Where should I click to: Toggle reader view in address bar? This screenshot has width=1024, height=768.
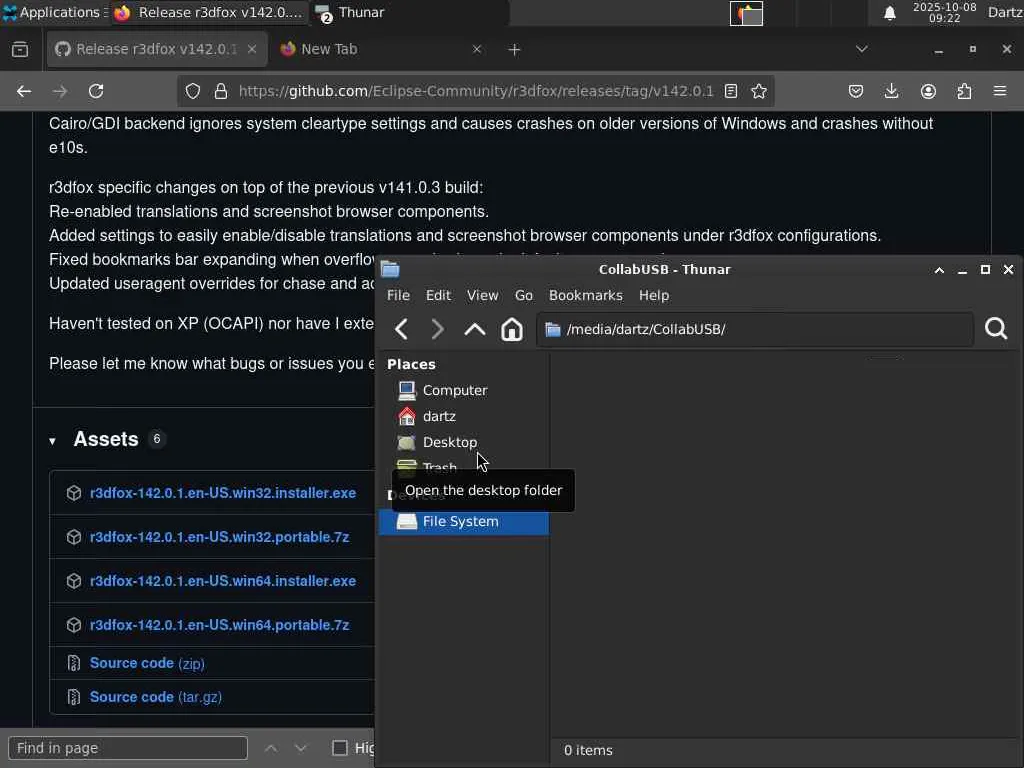731,91
